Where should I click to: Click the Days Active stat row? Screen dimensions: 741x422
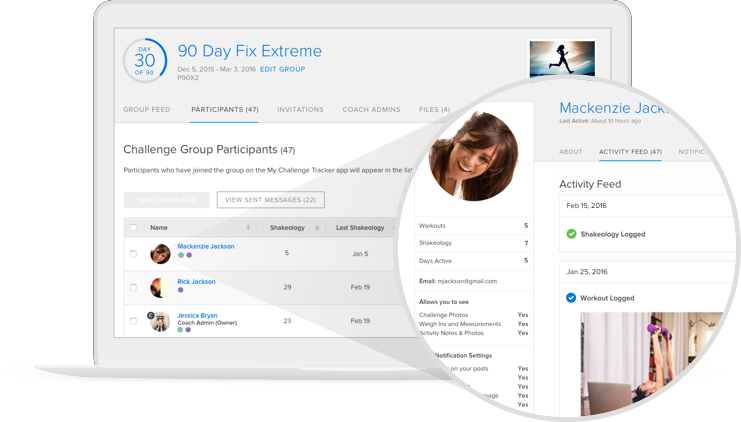click(474, 261)
